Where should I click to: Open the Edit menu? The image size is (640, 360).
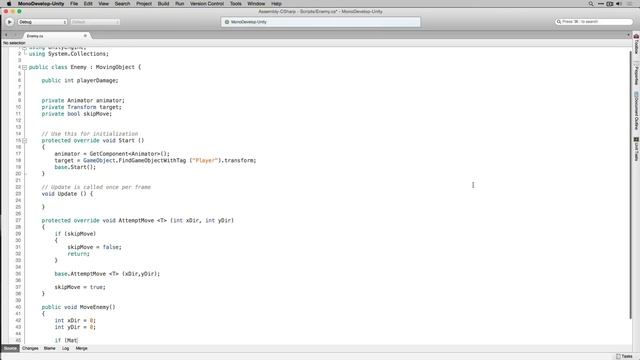(88, 4)
